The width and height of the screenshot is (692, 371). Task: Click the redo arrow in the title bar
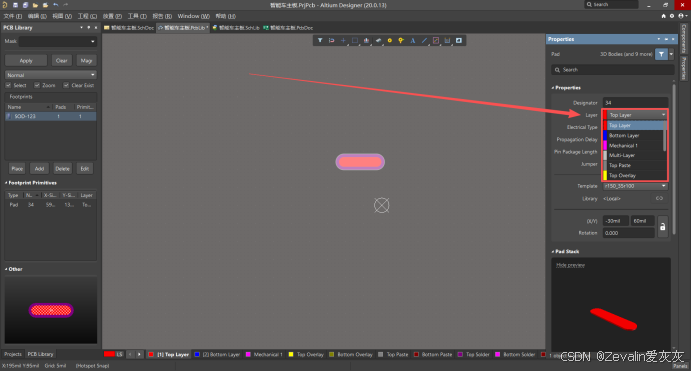click(66, 5)
